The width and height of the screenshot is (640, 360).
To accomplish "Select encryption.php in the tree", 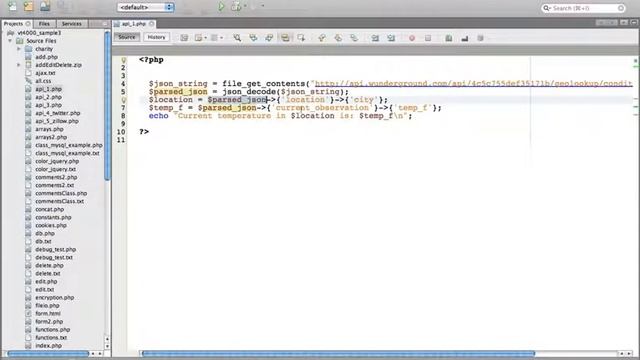I will pos(54,298).
